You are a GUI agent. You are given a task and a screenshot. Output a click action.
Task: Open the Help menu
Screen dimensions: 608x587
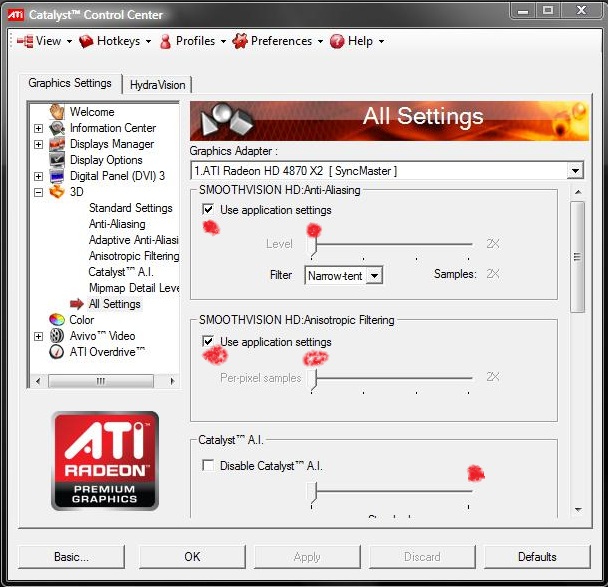click(360, 41)
